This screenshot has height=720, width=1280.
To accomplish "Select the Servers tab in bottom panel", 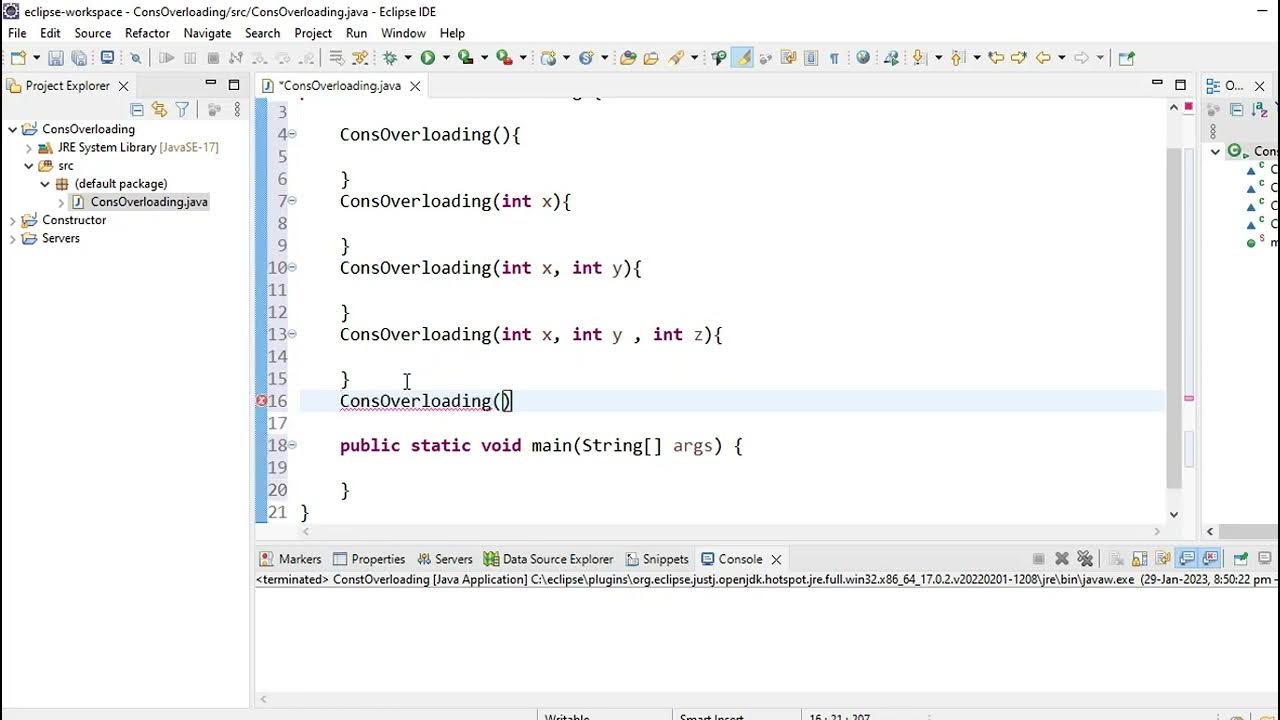I will [x=445, y=559].
